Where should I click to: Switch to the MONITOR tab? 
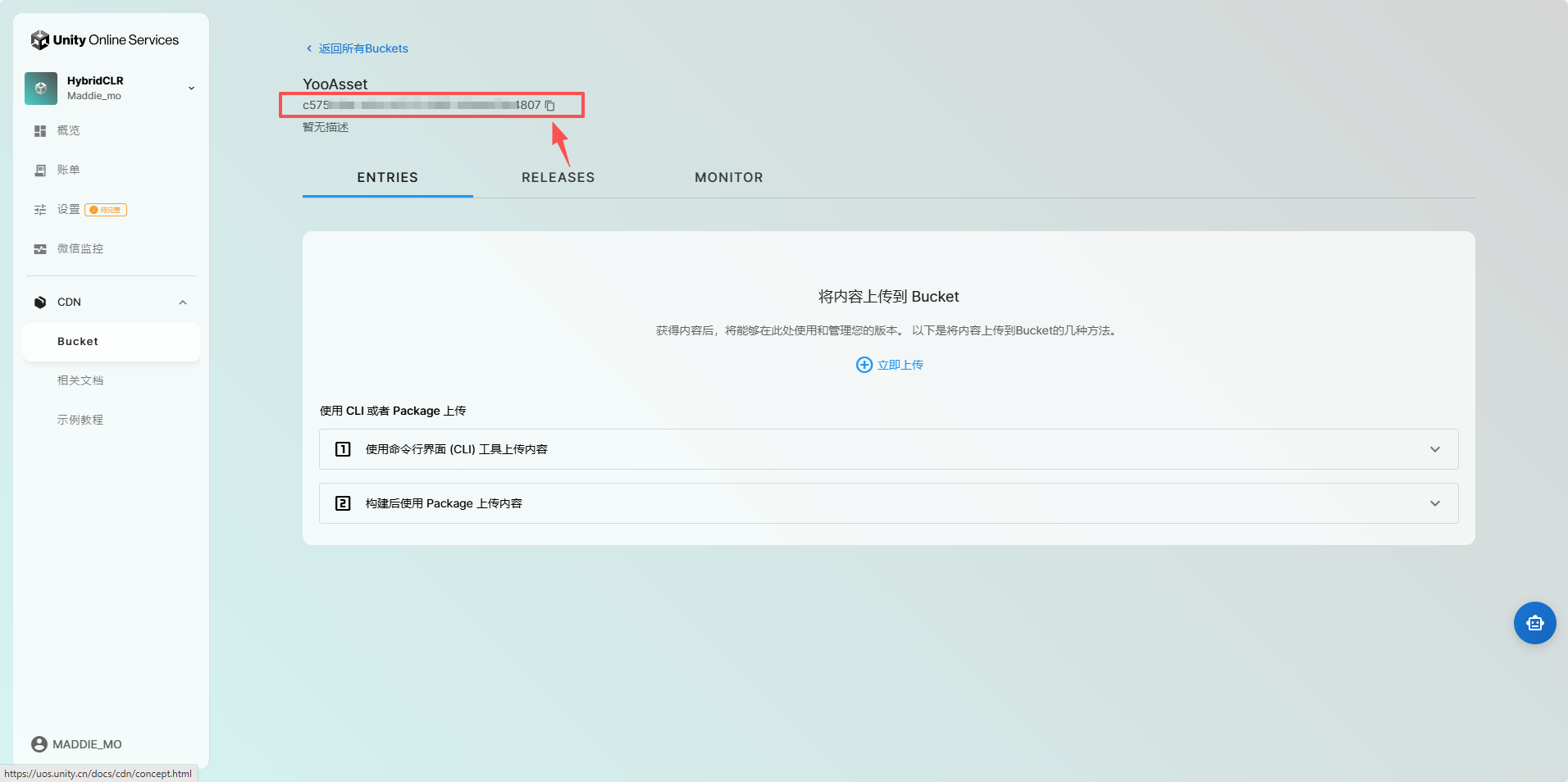point(729,178)
